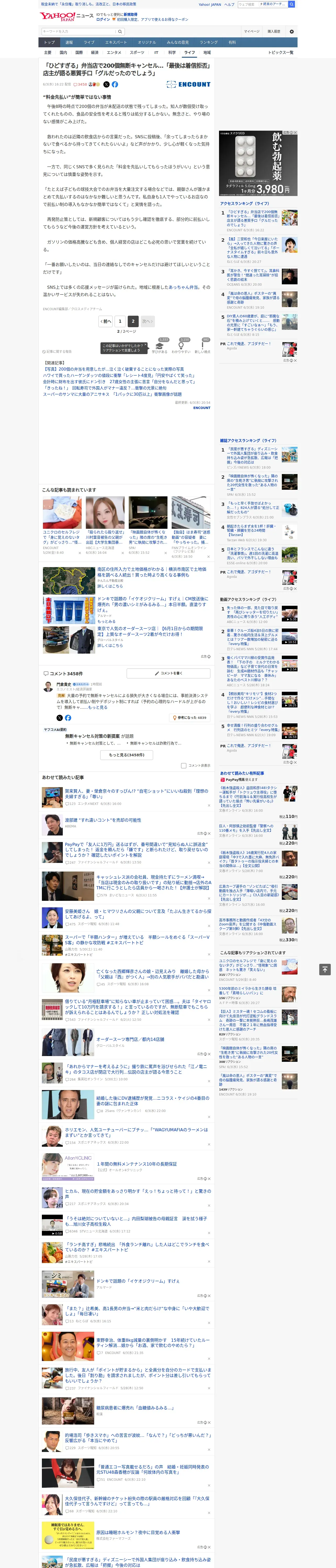
Task: Click the keyword search magnifier icon
Action: point(120,32)
